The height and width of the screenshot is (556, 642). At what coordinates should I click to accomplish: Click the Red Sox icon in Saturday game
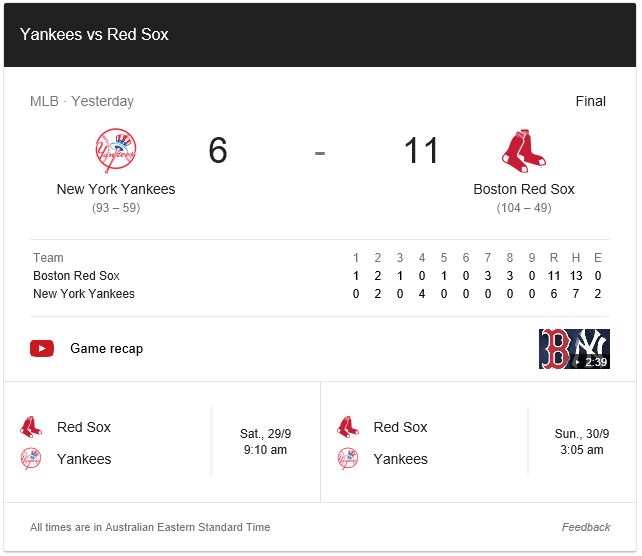click(x=31, y=427)
